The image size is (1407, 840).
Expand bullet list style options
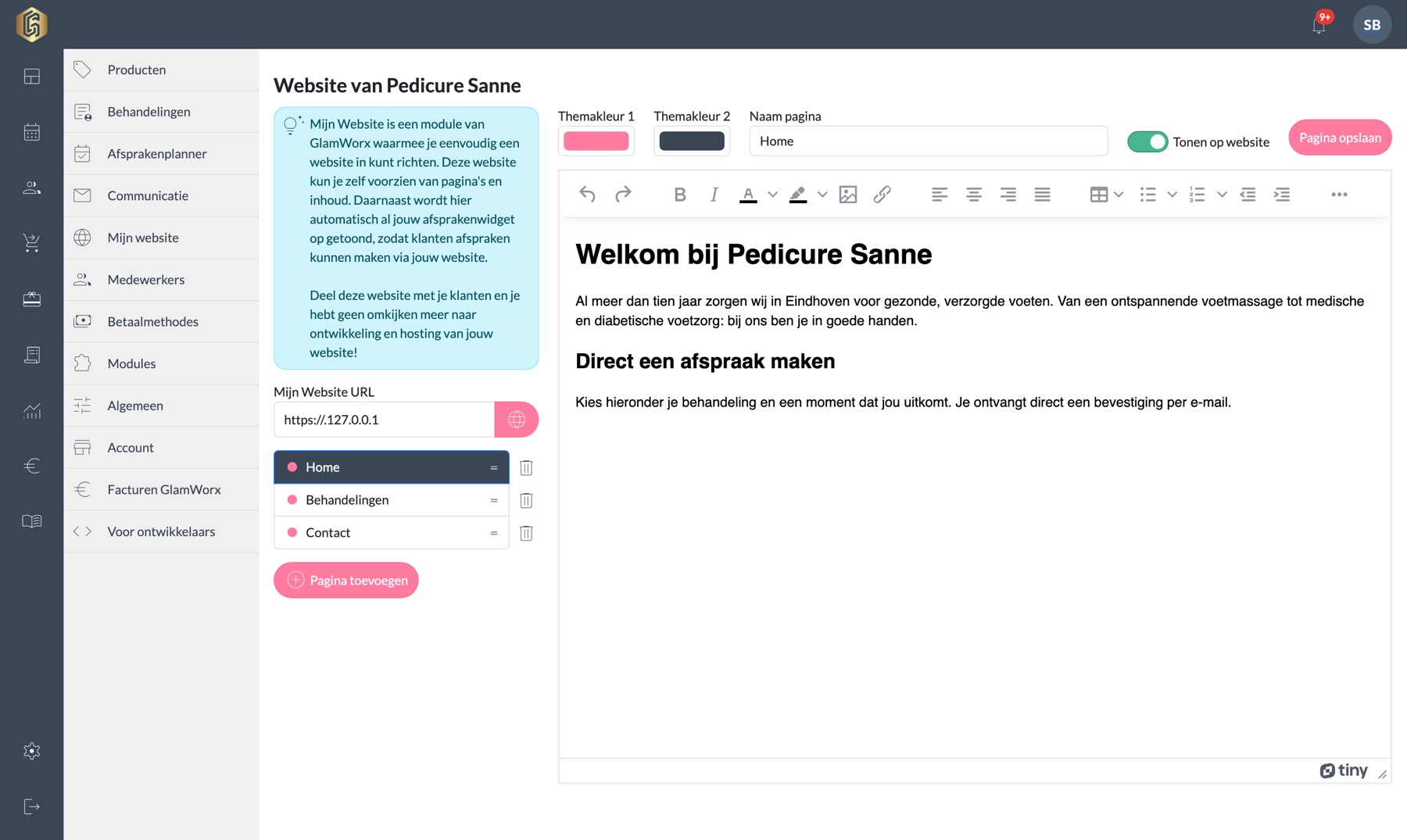(1172, 195)
